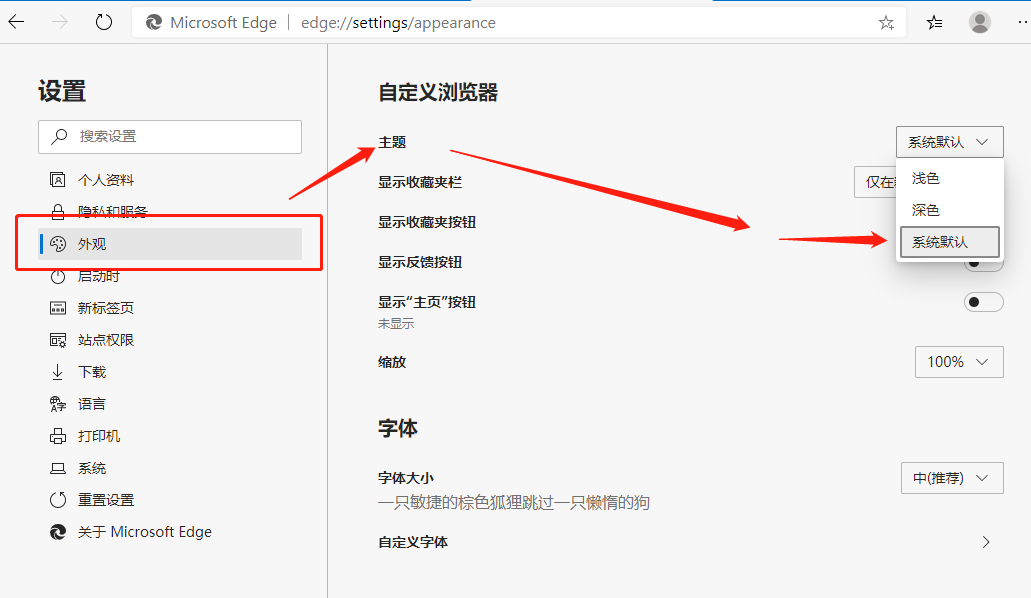Open 系统 settings page
This screenshot has width=1031, height=598.
(x=170, y=468)
